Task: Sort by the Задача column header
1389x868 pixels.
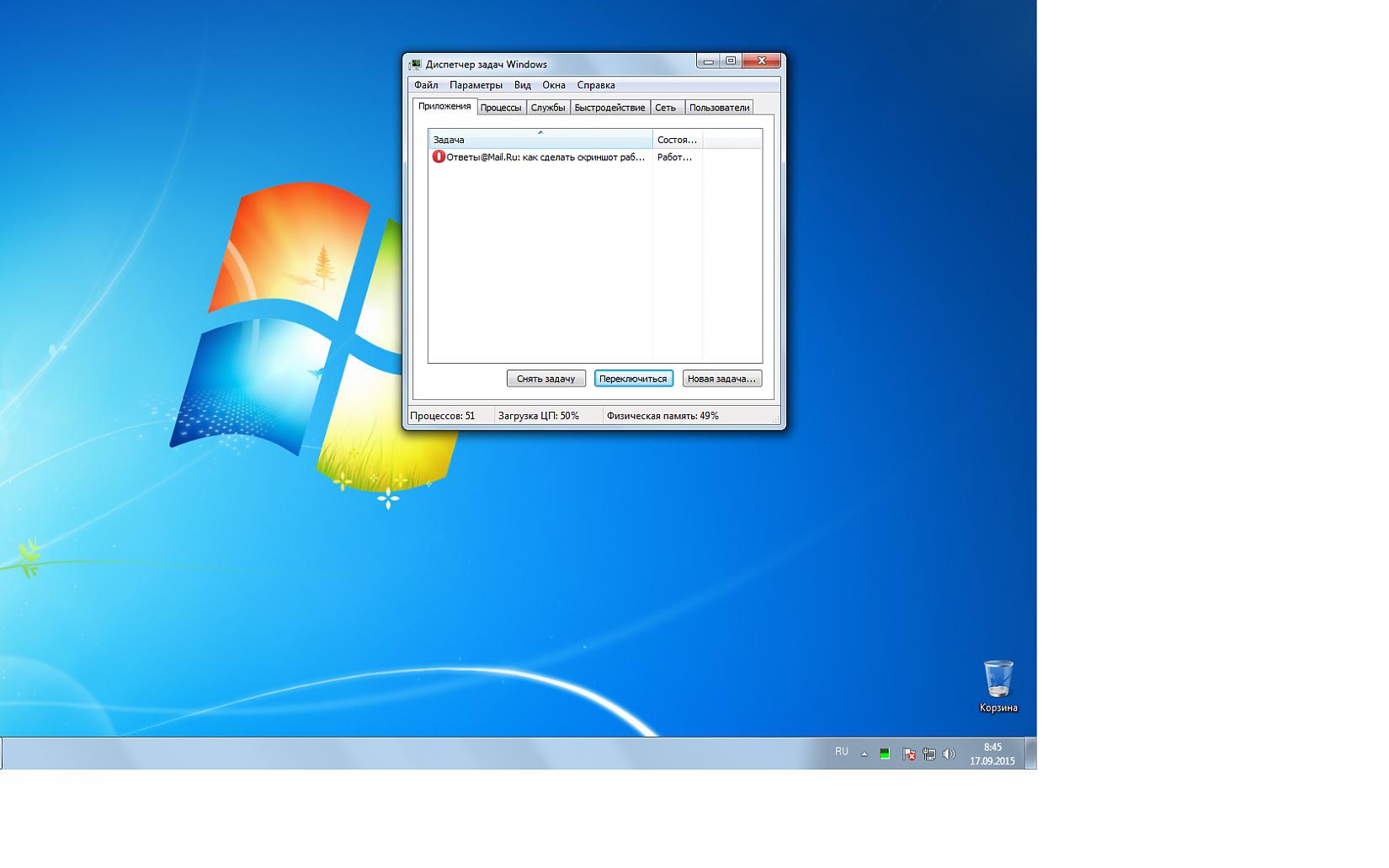Action: (540, 139)
